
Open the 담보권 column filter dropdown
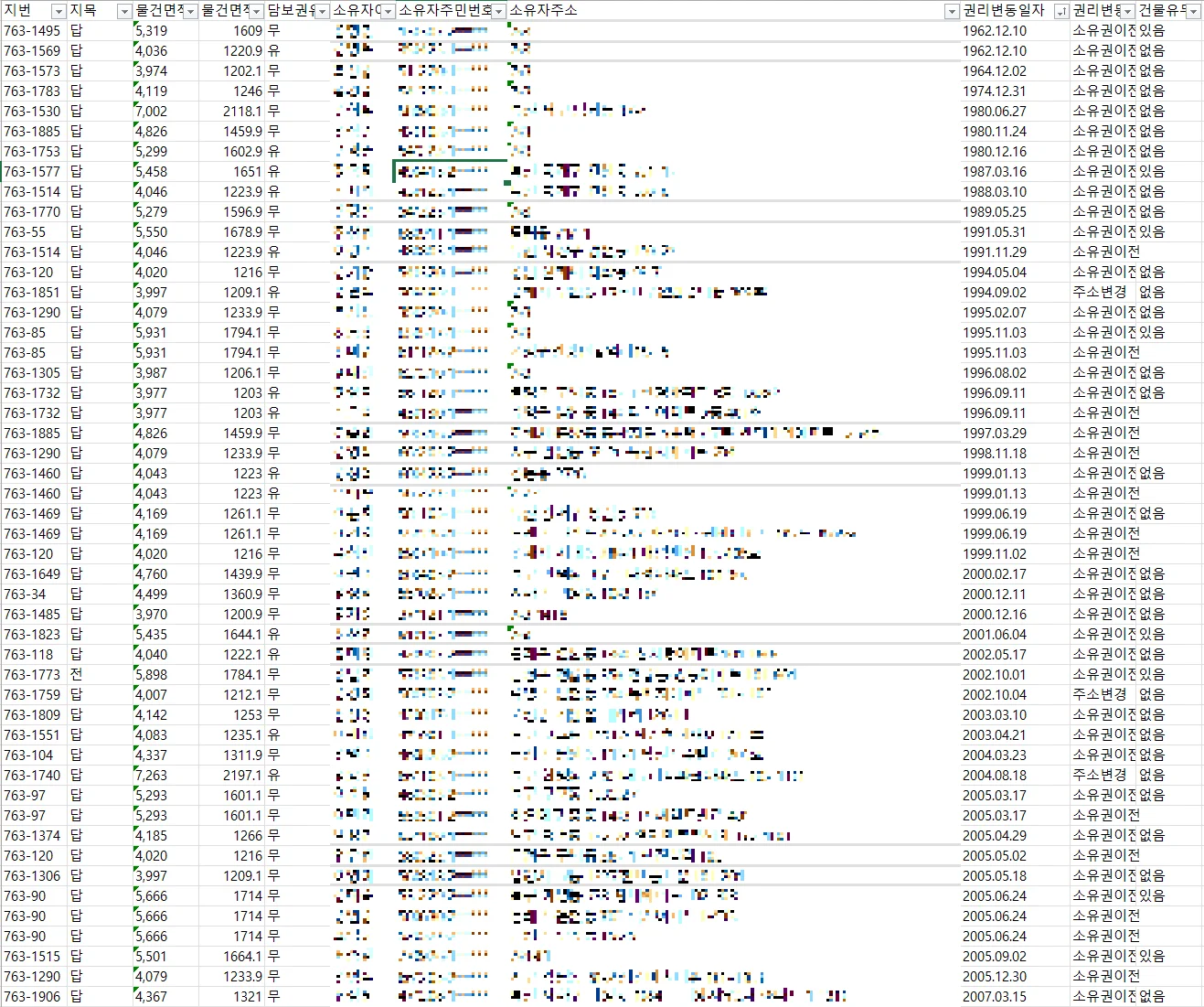coord(323,11)
